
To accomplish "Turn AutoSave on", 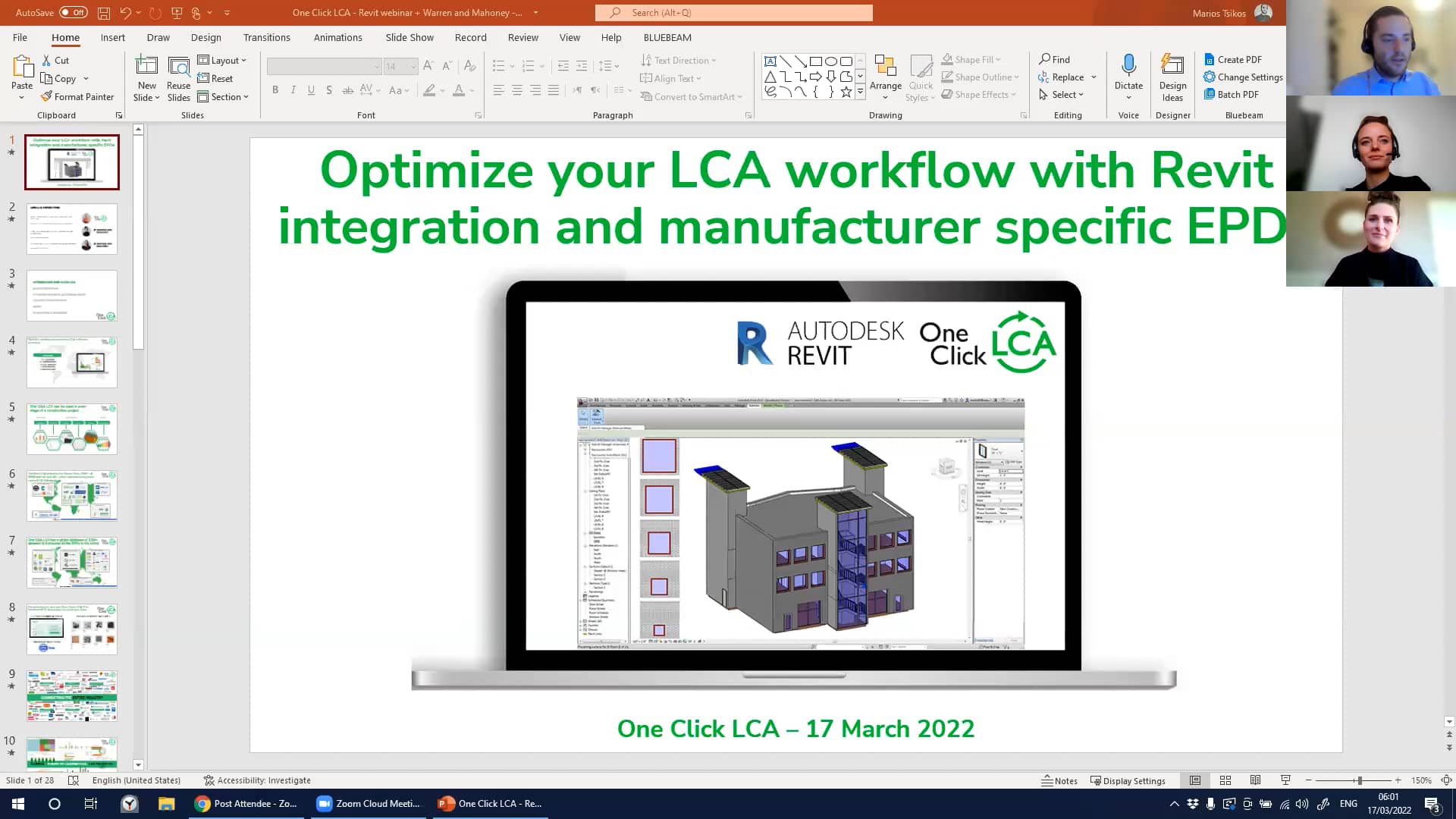I will [x=74, y=12].
